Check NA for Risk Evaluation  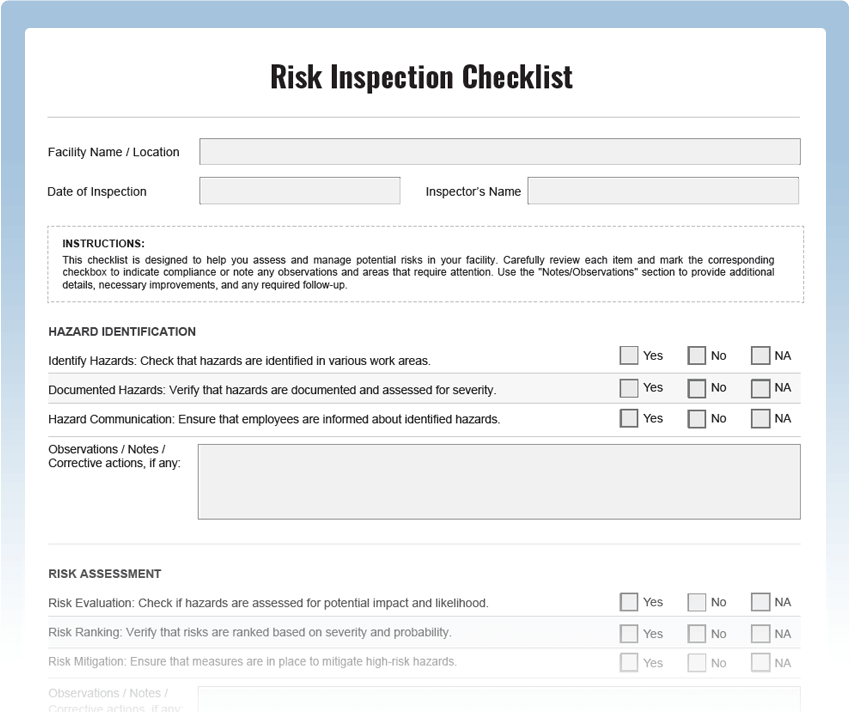[x=760, y=602]
